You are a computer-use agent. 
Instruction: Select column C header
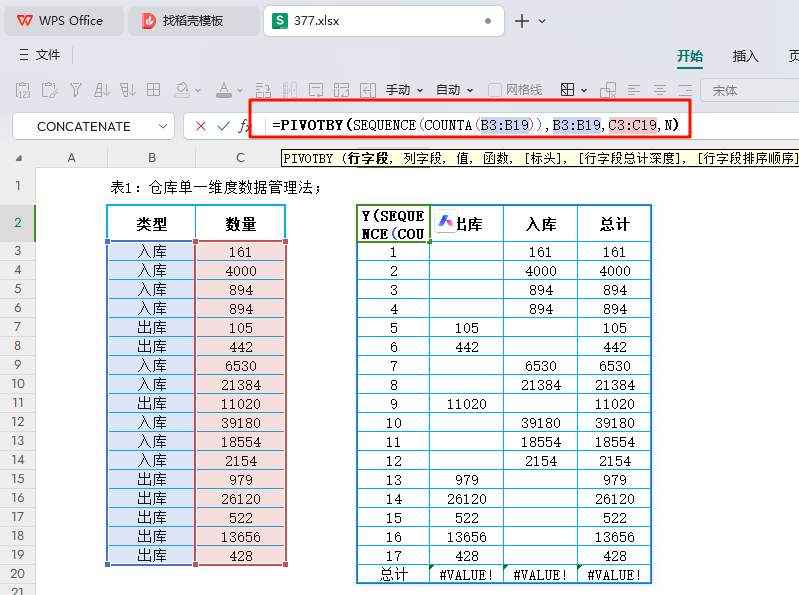pos(240,157)
